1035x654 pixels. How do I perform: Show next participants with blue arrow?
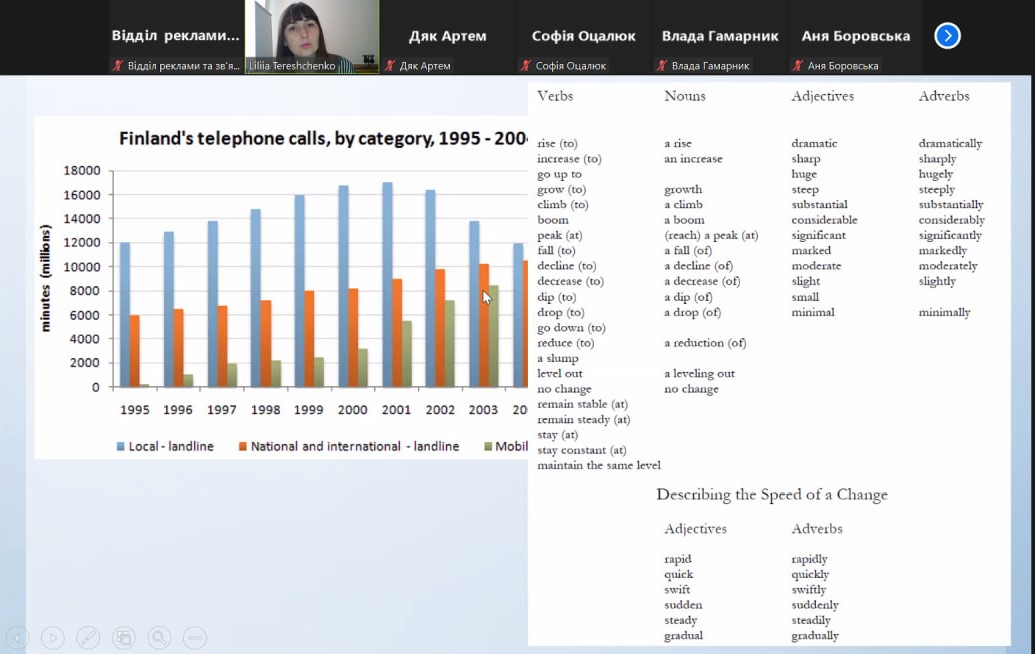pos(947,36)
